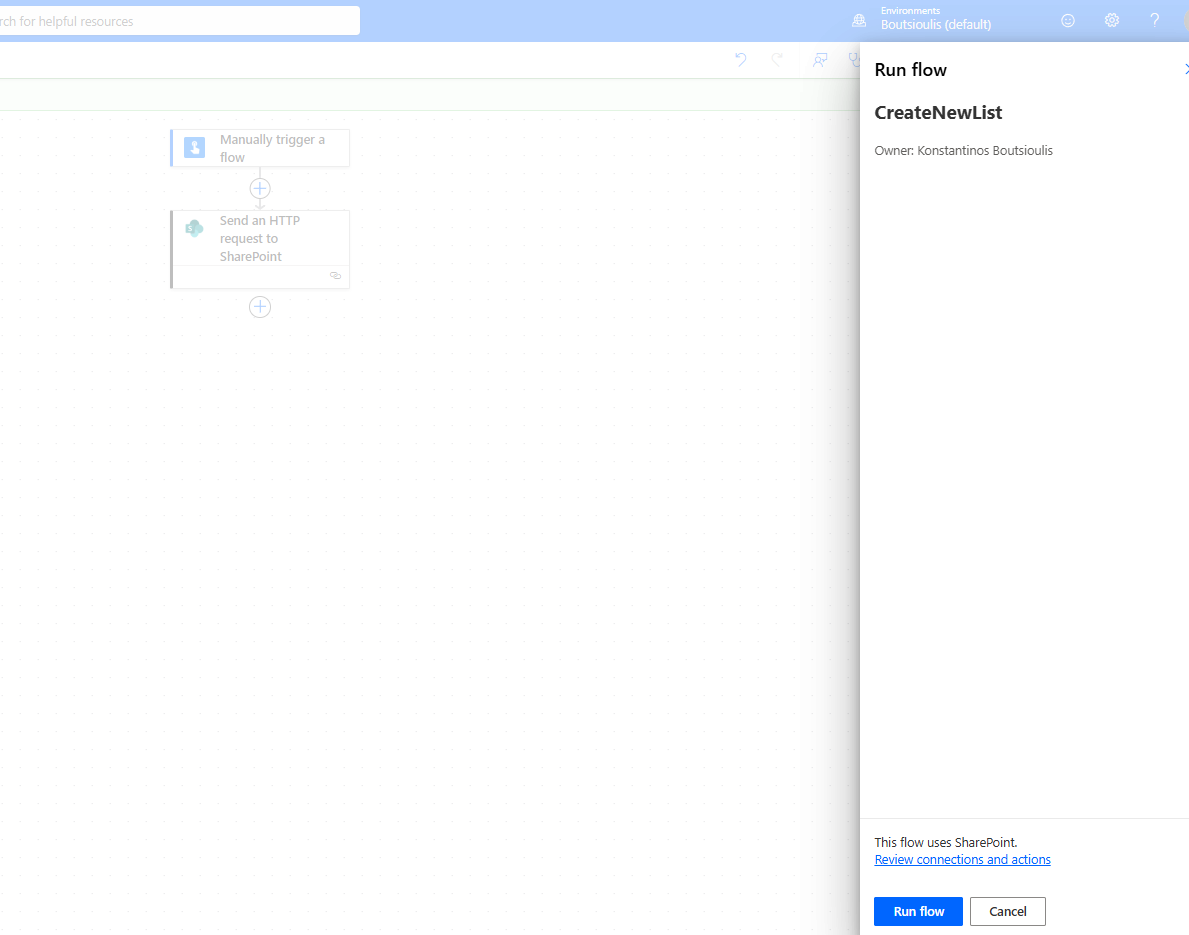Open the smiley feedback icon
The height and width of the screenshot is (935, 1189).
pyautogui.click(x=1068, y=20)
